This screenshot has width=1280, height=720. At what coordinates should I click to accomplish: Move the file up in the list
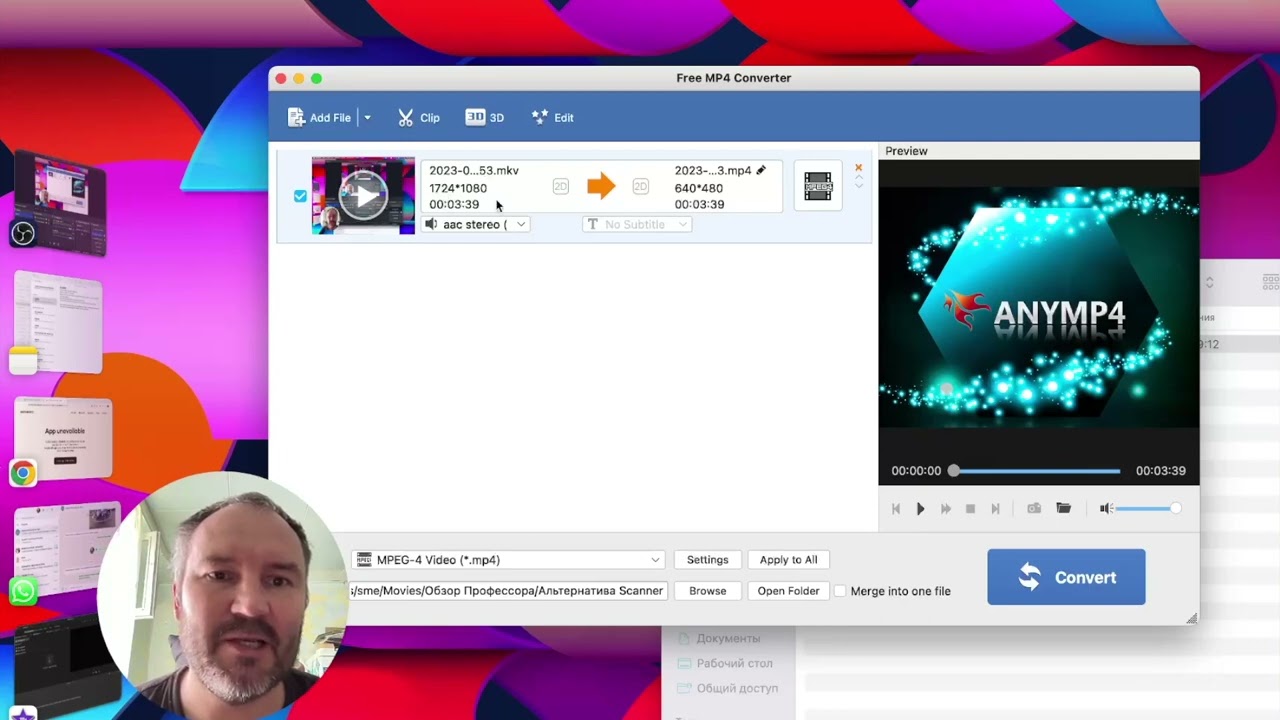pyautogui.click(x=858, y=178)
